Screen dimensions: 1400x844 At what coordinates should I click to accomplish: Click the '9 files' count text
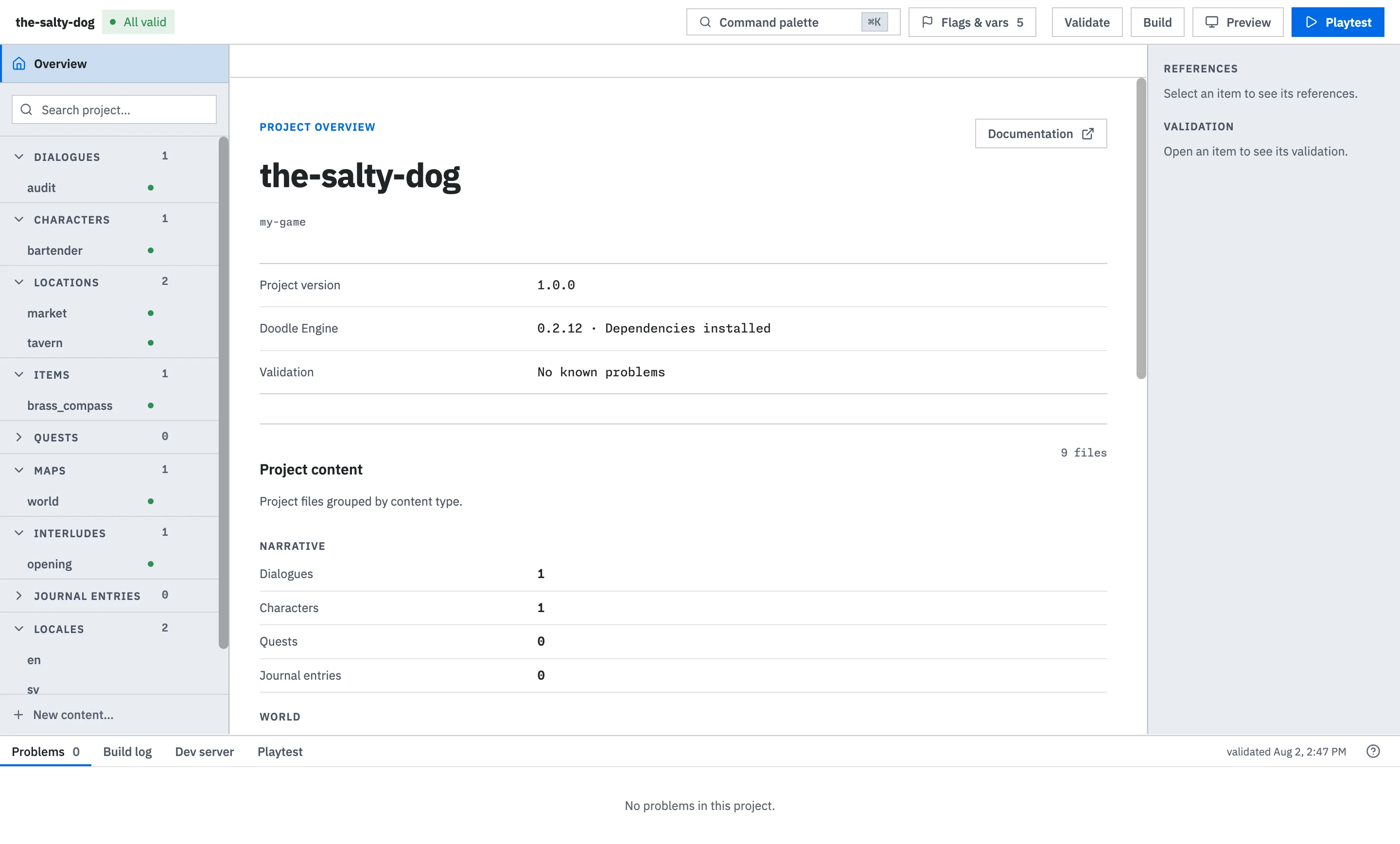tap(1084, 453)
